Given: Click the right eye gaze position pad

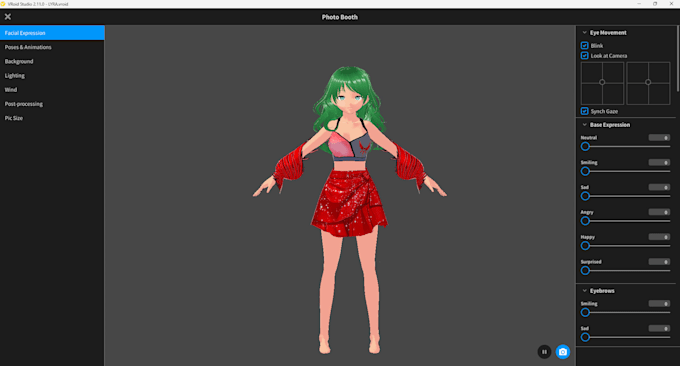Looking at the screenshot, I should tap(648, 83).
